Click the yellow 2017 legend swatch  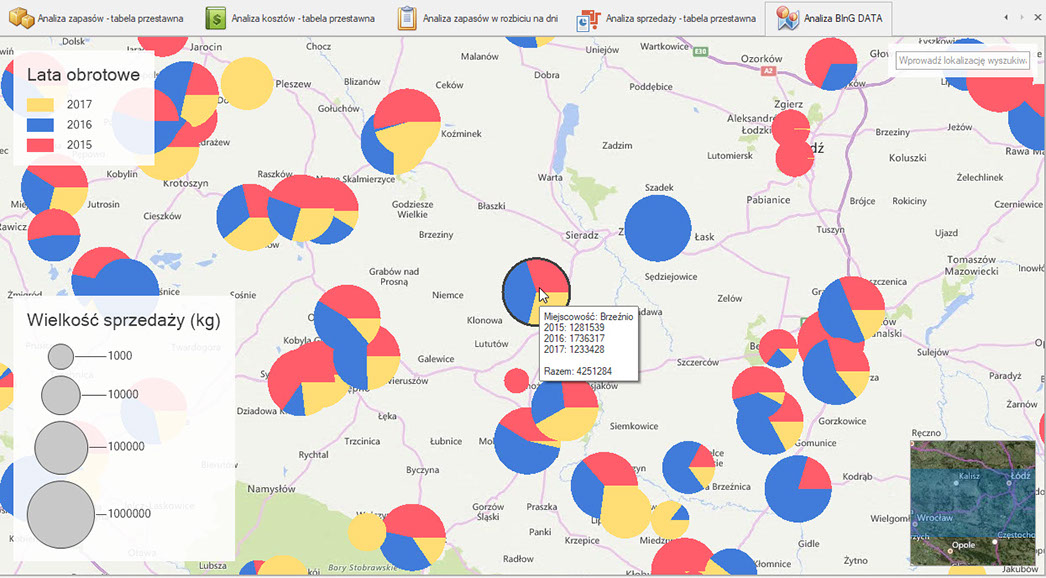[40, 104]
